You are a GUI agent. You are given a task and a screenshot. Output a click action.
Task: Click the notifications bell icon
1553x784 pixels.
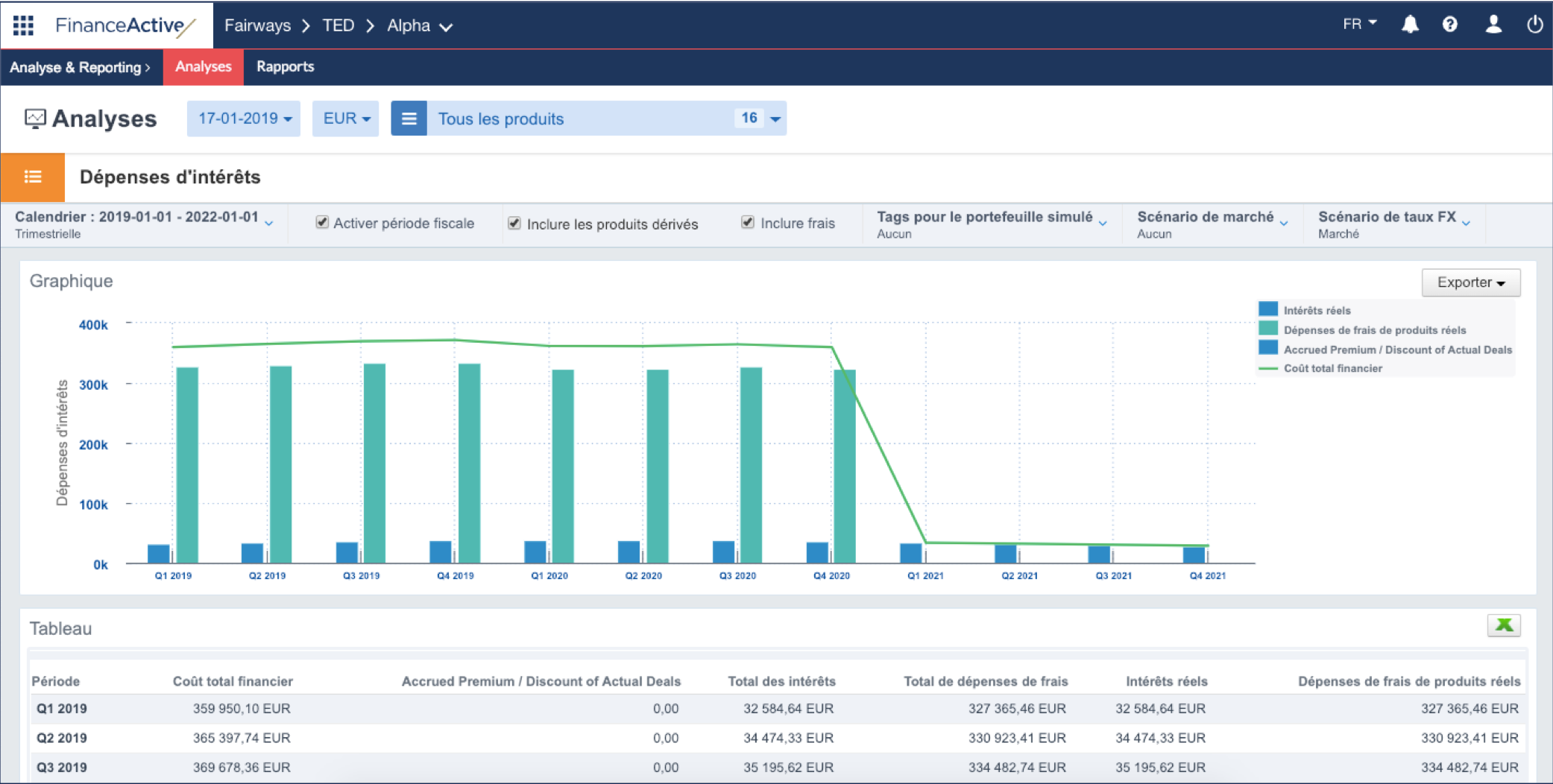pos(1409,24)
